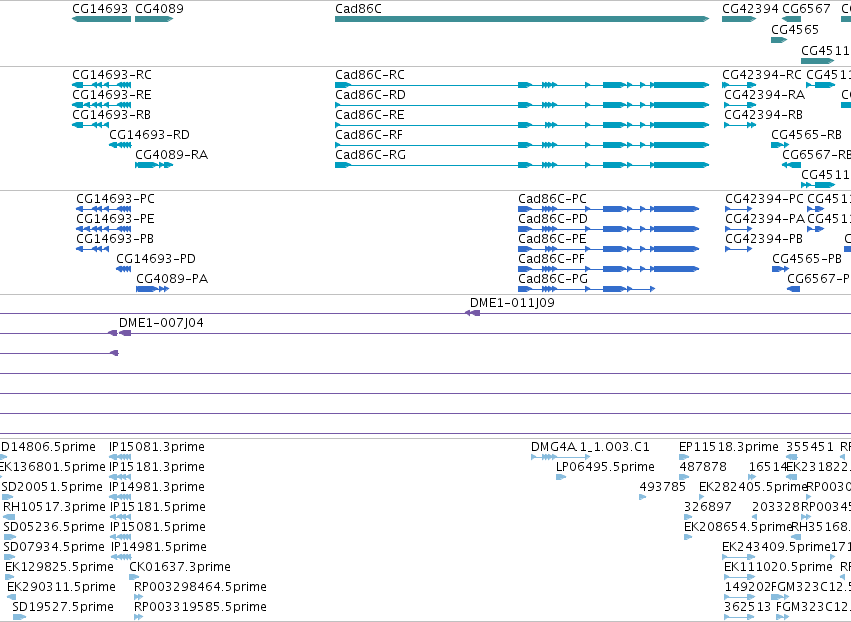
Task: Click the 493785 feature label
Action: 663,487
